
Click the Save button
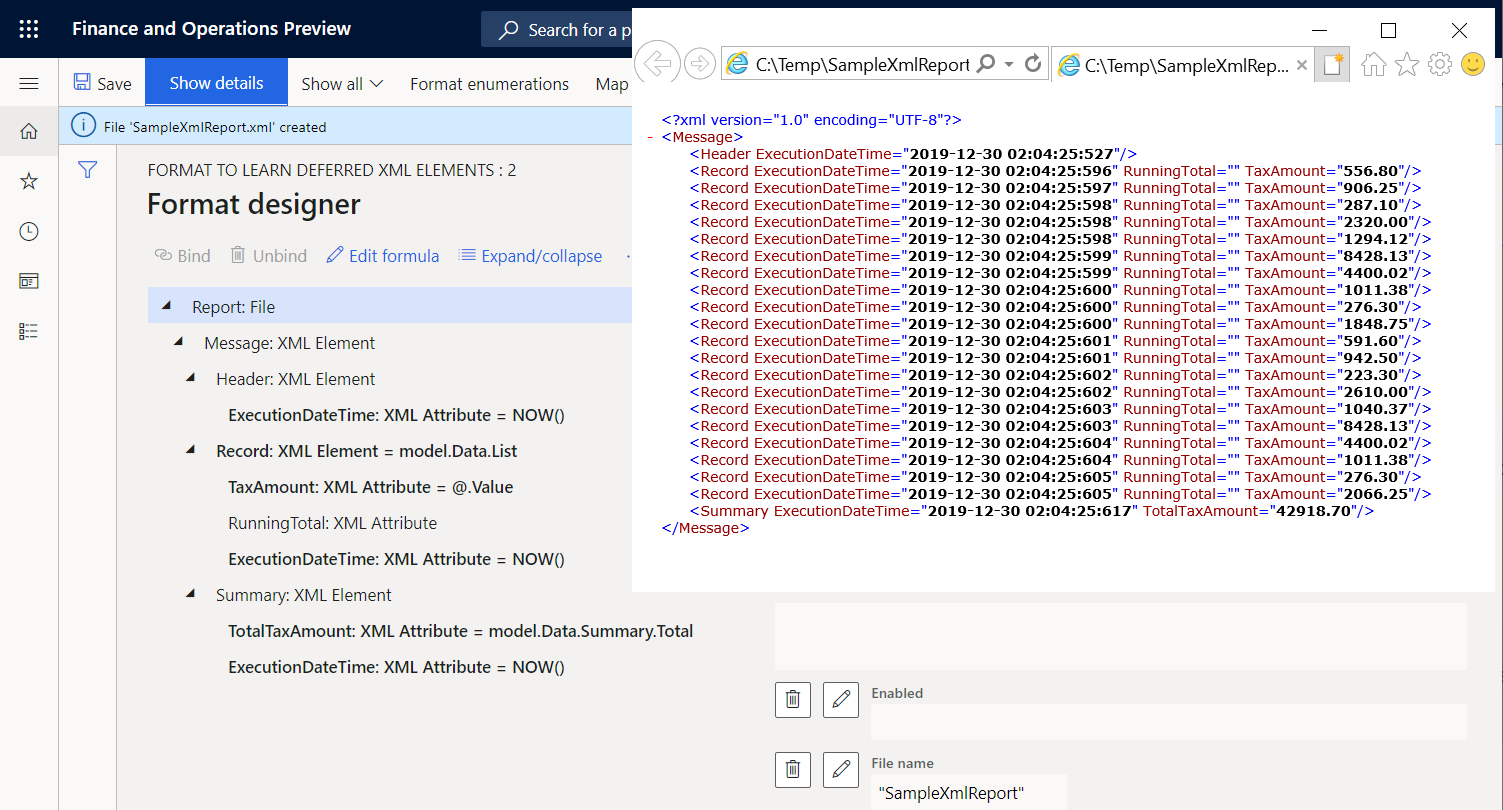coord(103,84)
